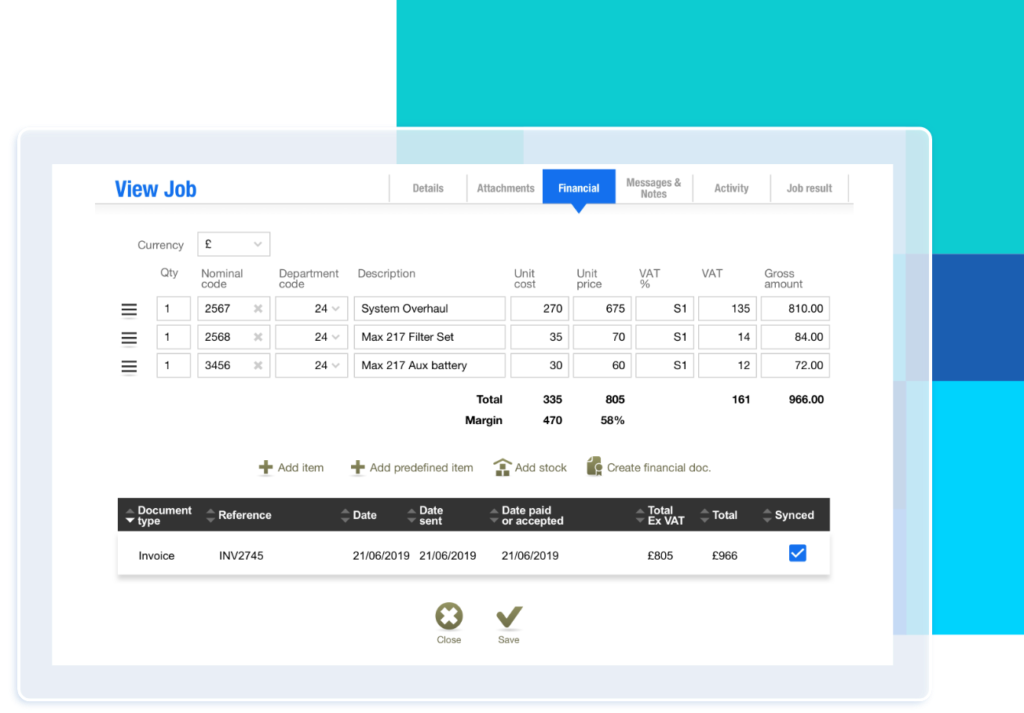
Task: Click the Add predefined item plus icon
Action: 357,466
